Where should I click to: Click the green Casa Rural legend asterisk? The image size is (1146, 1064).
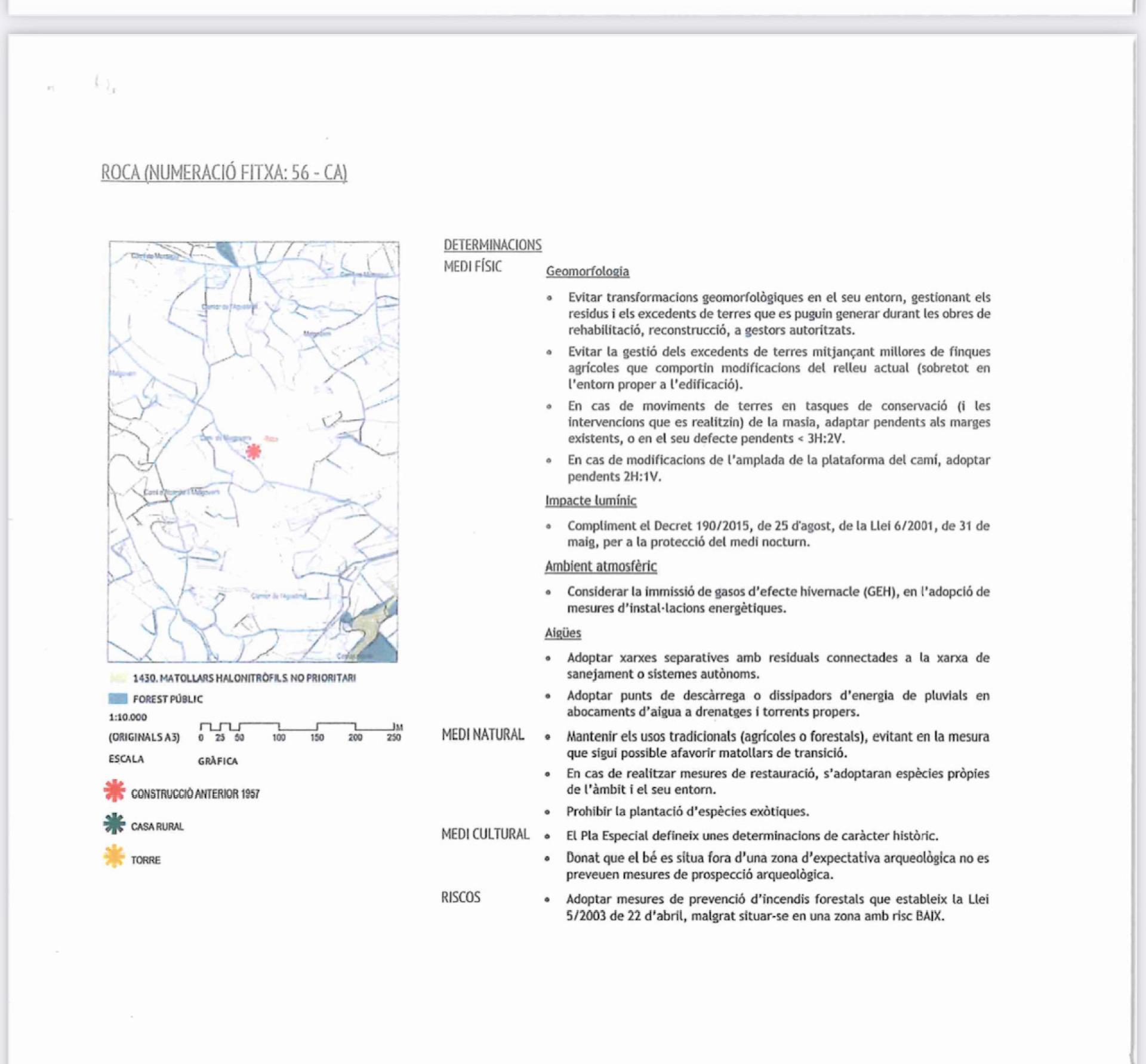point(115,824)
